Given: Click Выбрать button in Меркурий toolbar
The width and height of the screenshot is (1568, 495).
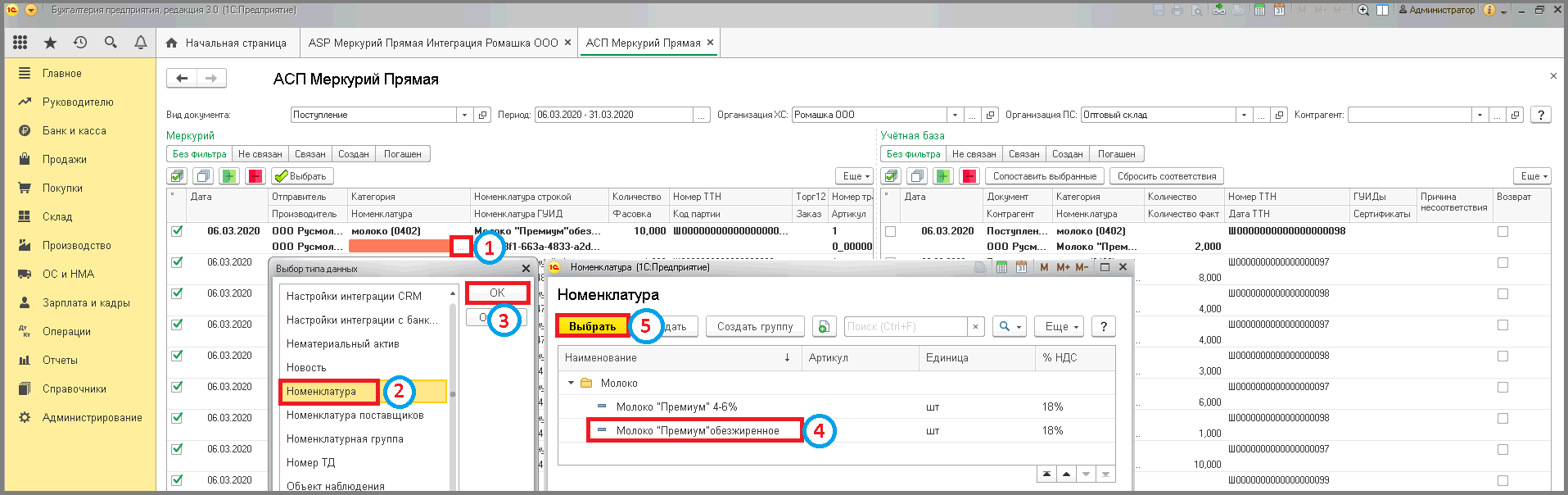Looking at the screenshot, I should [x=301, y=176].
